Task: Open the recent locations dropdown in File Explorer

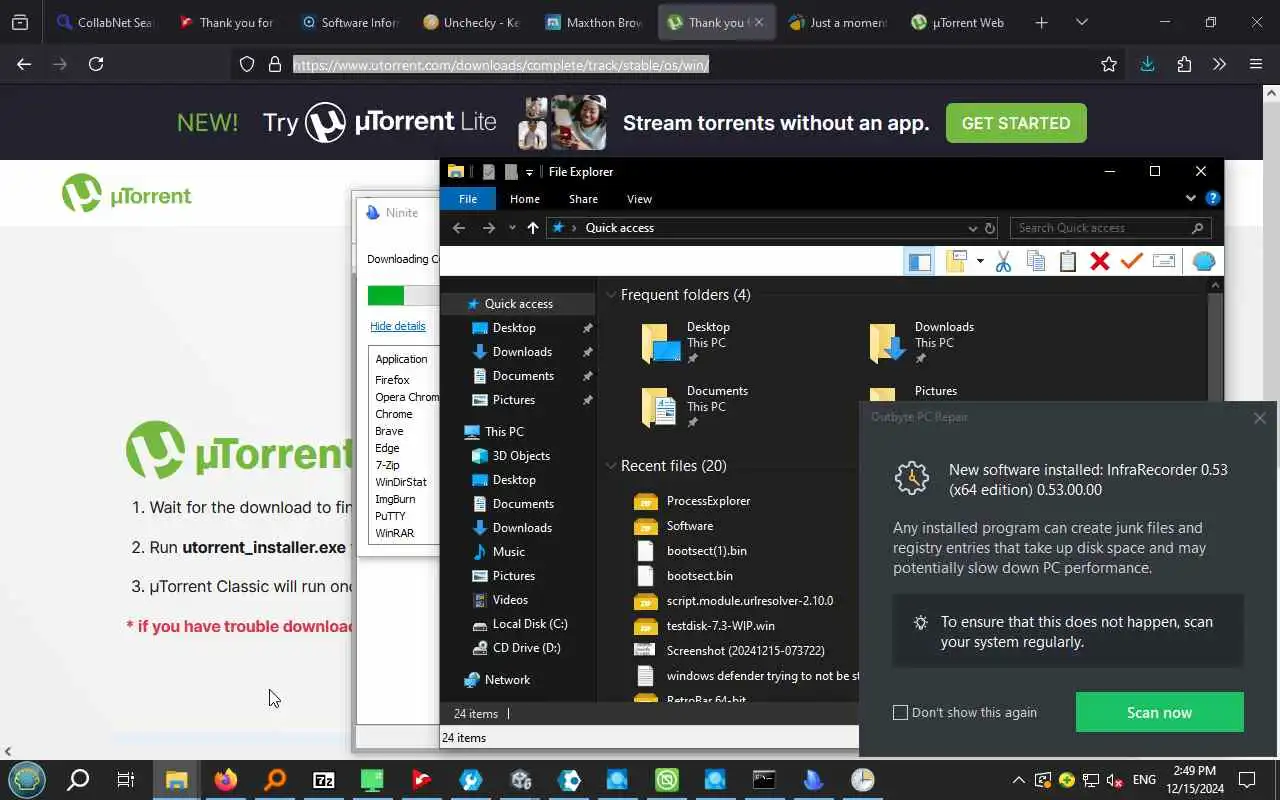Action: pos(512,228)
